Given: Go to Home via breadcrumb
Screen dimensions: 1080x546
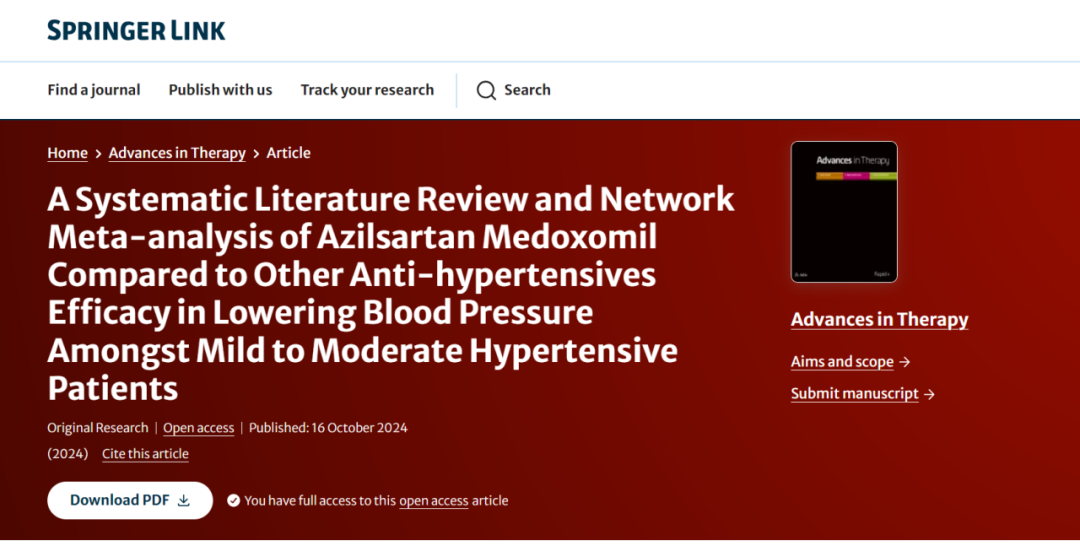Looking at the screenshot, I should coord(67,153).
